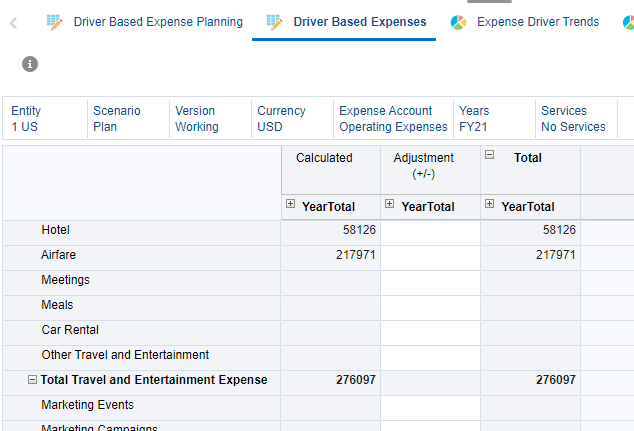Click the Meetings Calculated cell
Image resolution: width=634 pixels, height=431 pixels.
[x=330, y=283]
